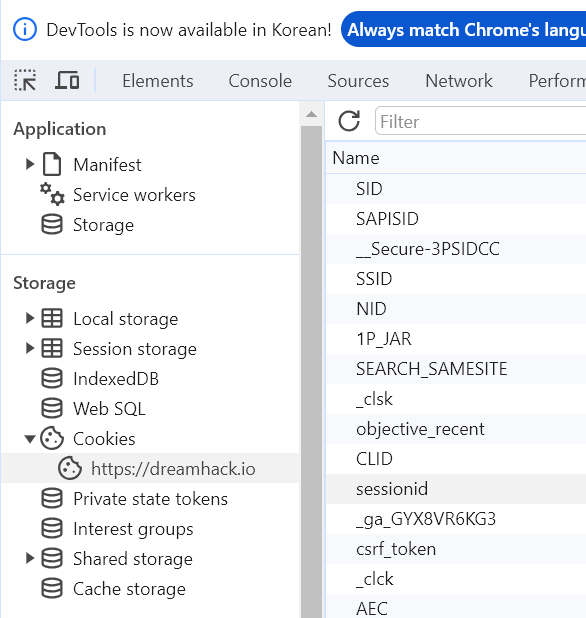Screen dimensions: 586x618
Task: Expand the Shared storage node
Action: click(30, 558)
